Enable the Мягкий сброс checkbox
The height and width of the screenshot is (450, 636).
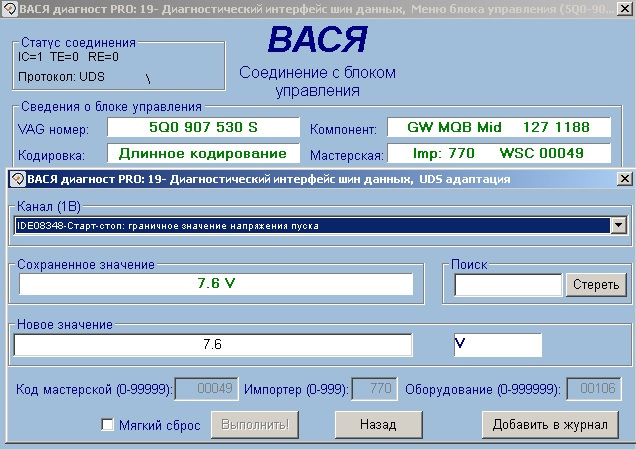tap(107, 424)
